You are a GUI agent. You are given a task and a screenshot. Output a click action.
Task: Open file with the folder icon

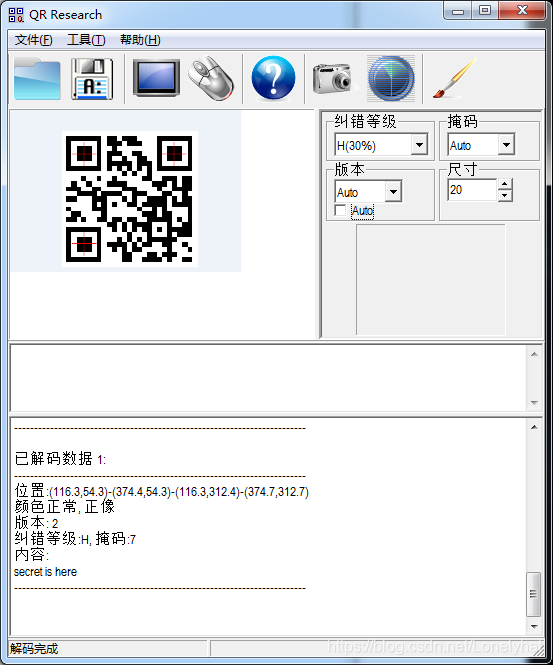tap(37, 79)
